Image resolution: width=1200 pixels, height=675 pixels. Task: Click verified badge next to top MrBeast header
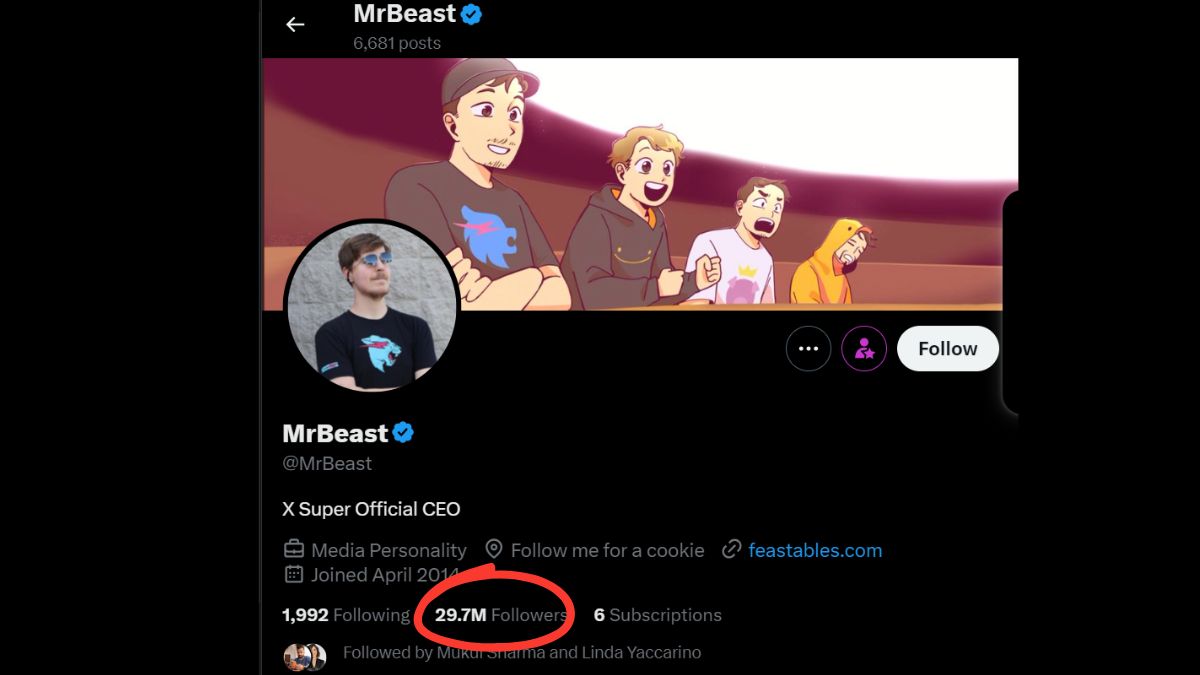click(471, 14)
